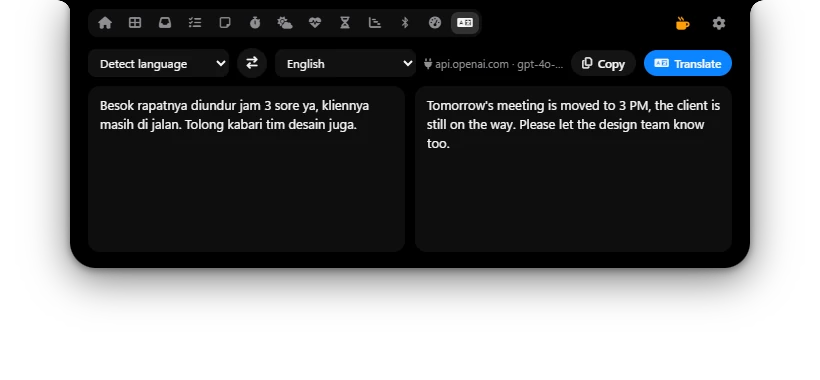Click into the Indonesian source text box
This screenshot has width=820, height=380.
click(x=246, y=169)
